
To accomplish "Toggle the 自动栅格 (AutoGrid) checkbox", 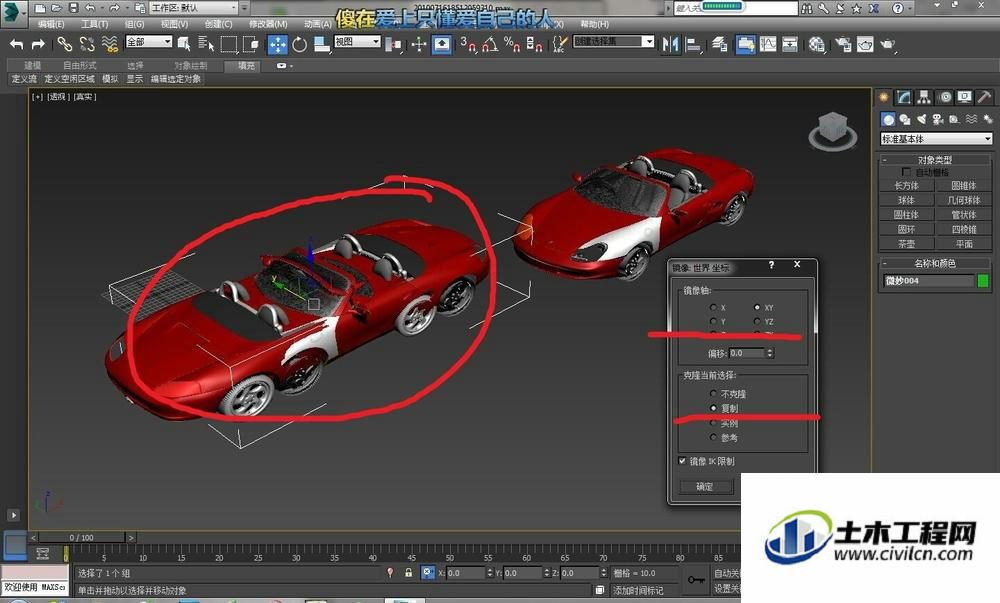I will (x=906, y=172).
